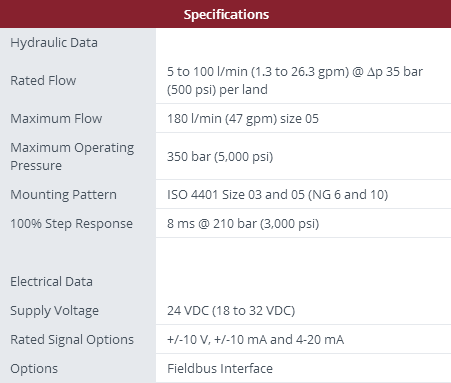This screenshot has width=451, height=383.
Task: Click the 100% Step Response label
Action: [71, 224]
